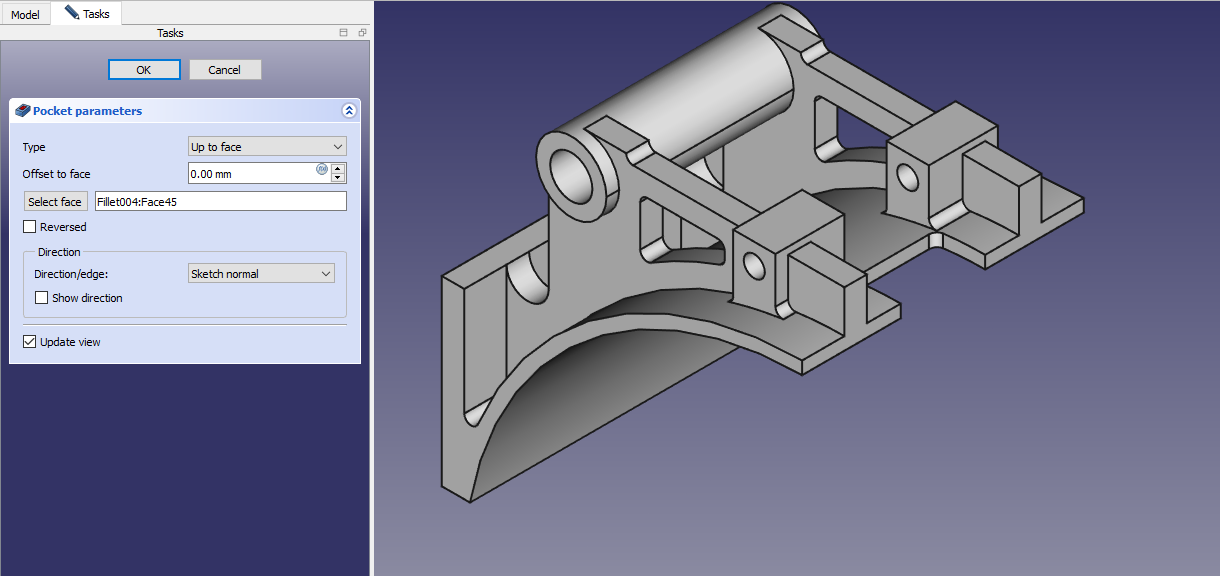Click the Select face button
Screen dimensions: 1220x576
tap(55, 202)
